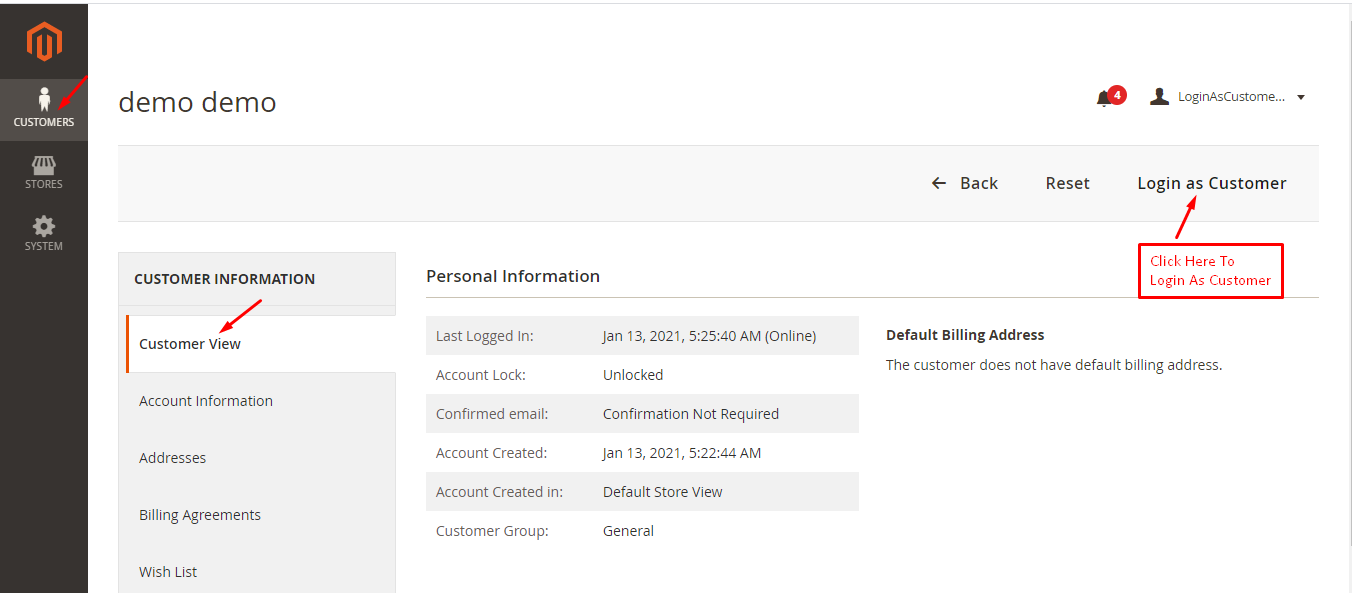The width and height of the screenshot is (1352, 593).
Task: Click the demo demo page title
Action: click(x=197, y=102)
